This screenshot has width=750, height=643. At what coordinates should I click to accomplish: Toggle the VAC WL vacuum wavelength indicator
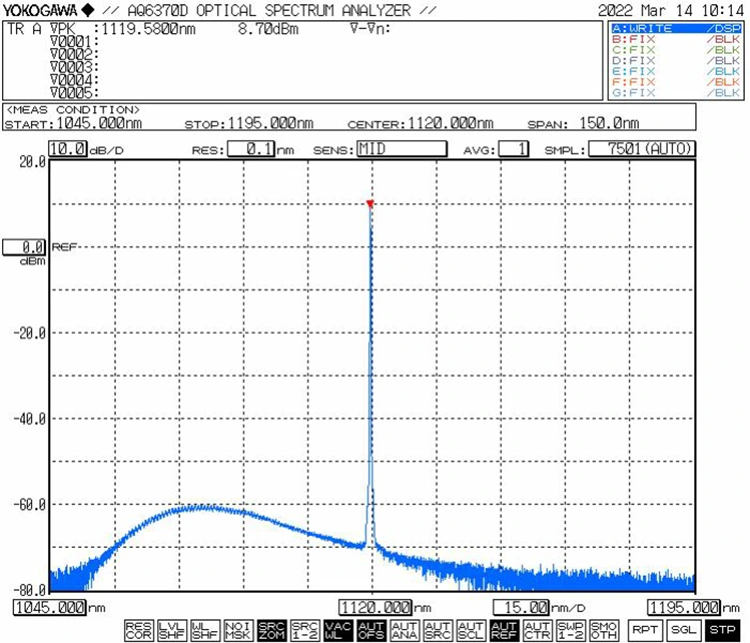click(x=337, y=630)
